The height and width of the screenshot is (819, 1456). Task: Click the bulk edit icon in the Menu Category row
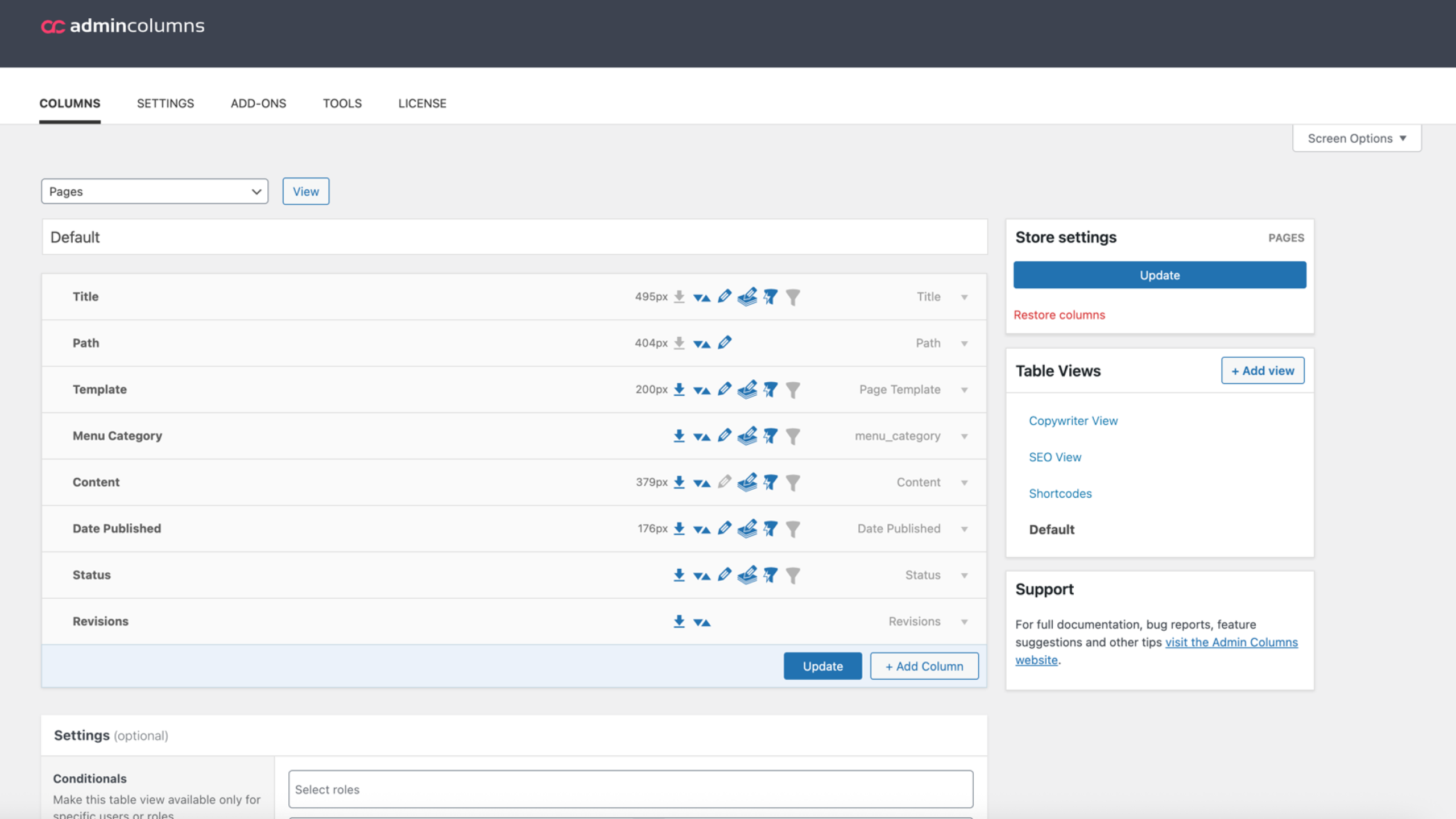[747, 436]
